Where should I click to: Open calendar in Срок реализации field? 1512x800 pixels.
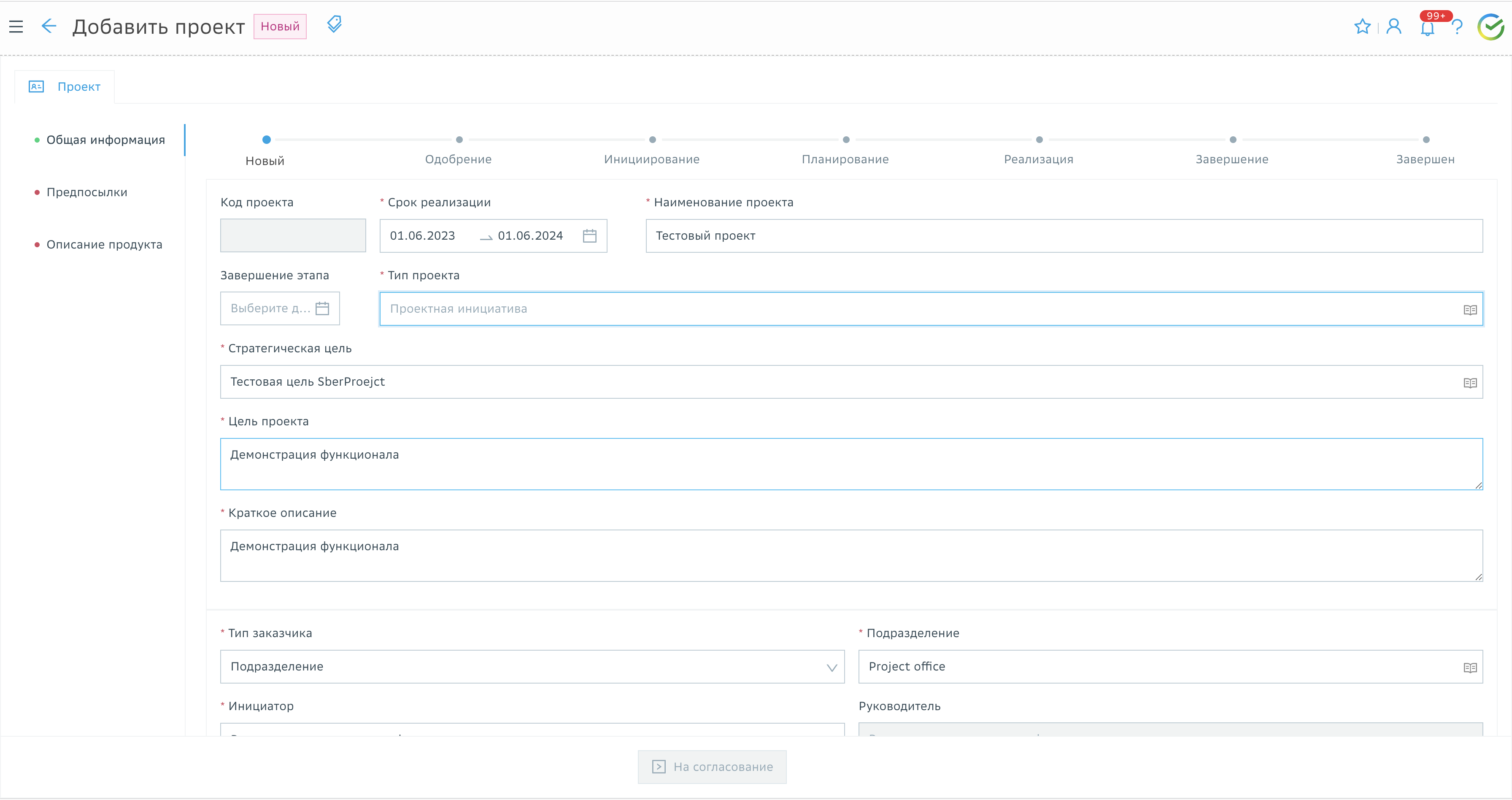589,236
